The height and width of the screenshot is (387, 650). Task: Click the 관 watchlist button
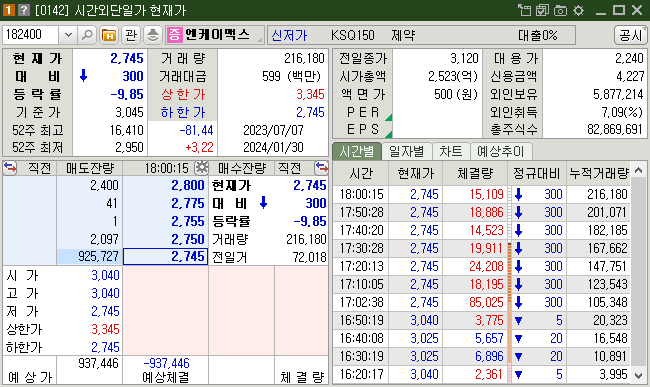tap(131, 35)
